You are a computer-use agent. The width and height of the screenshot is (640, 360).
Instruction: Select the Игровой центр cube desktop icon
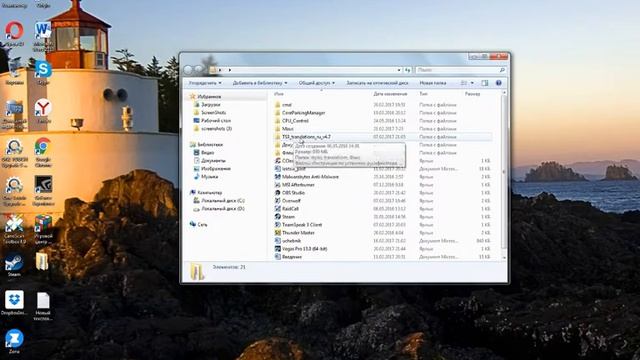[43, 229]
